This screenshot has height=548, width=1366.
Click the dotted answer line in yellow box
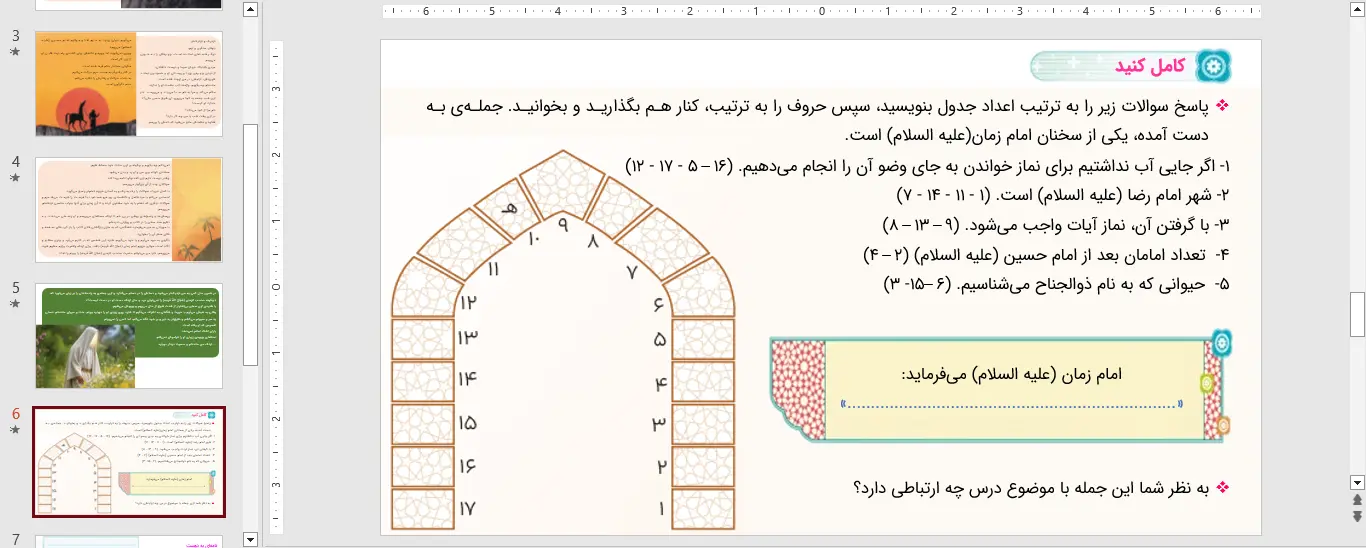pos(1013,405)
